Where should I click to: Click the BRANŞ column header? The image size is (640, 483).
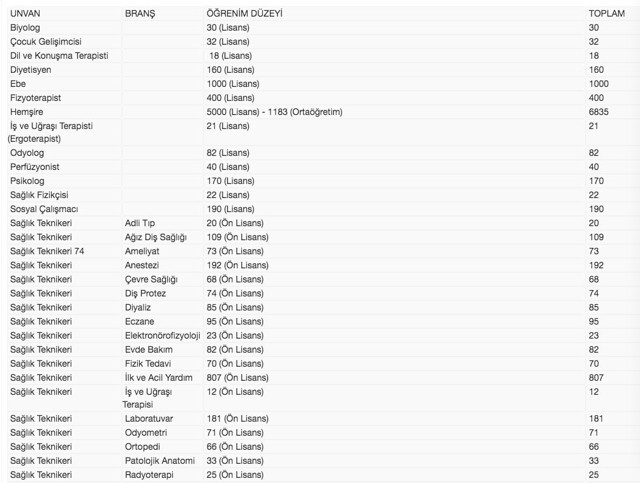pyautogui.click(x=141, y=13)
